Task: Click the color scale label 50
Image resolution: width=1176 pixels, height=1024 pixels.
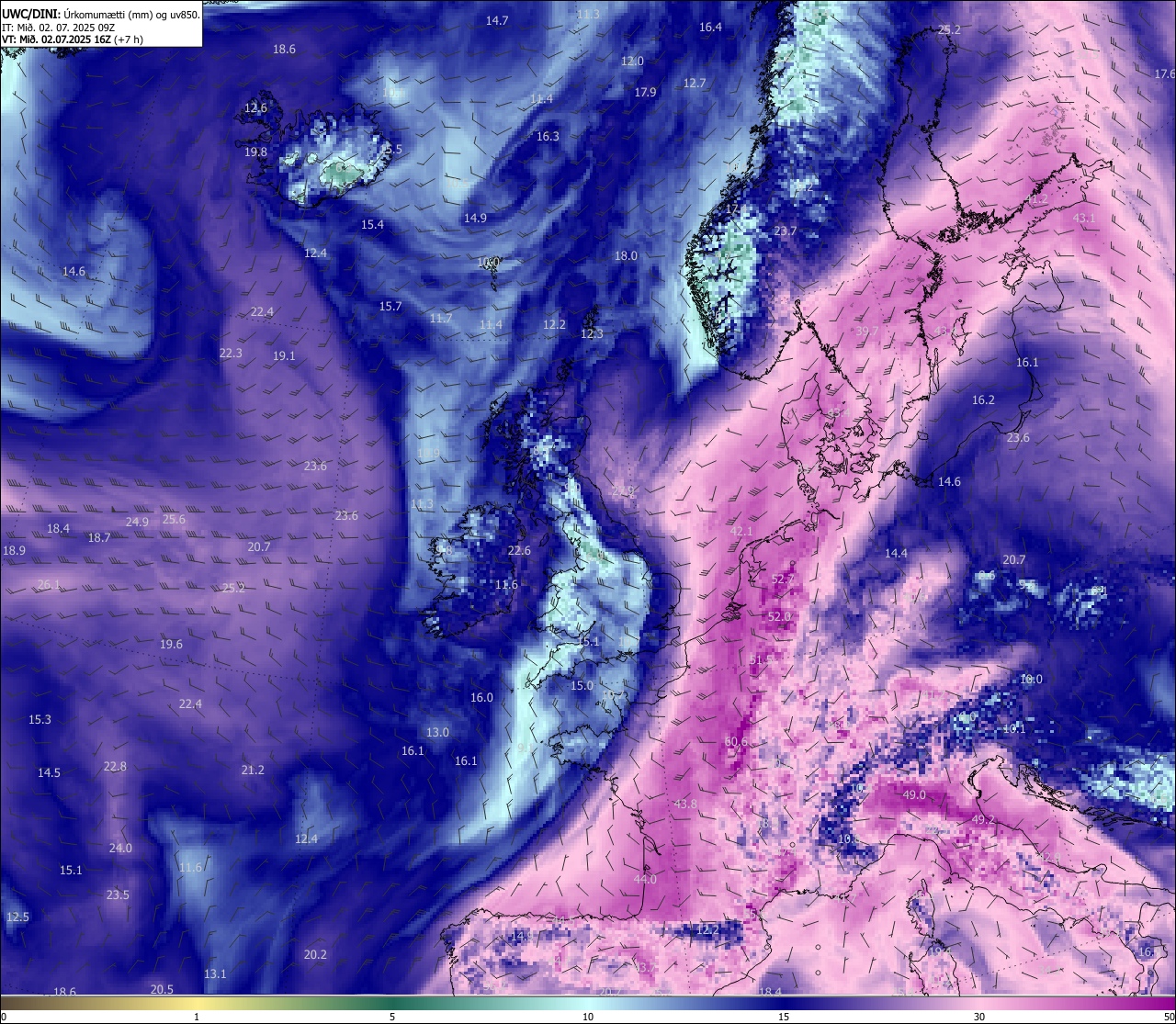Action: click(x=1169, y=1017)
